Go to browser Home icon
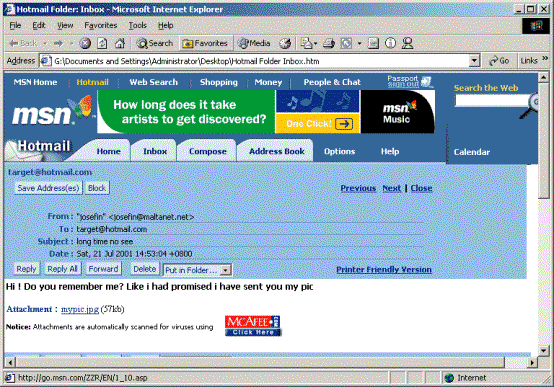554x387 pixels. [120, 43]
